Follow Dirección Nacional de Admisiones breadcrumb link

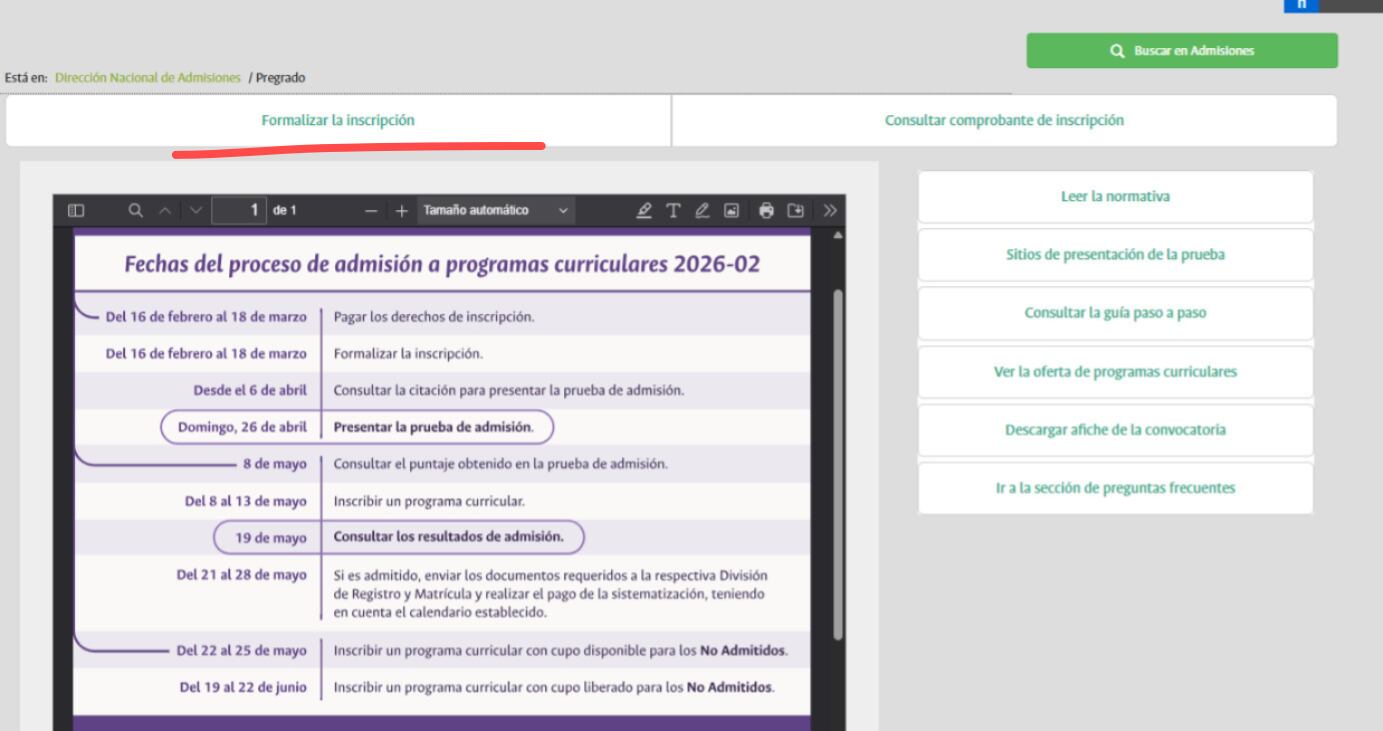(148, 78)
